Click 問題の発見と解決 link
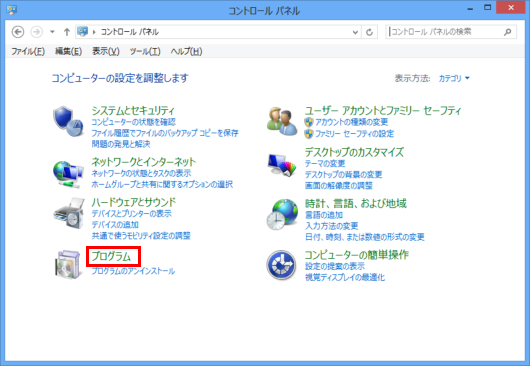Image resolution: width=530 pixels, height=366 pixels. 121,144
